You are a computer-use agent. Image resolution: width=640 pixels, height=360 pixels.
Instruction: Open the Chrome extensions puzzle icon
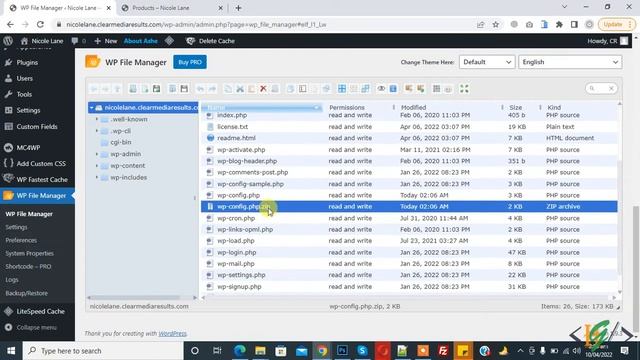tap(559, 24)
